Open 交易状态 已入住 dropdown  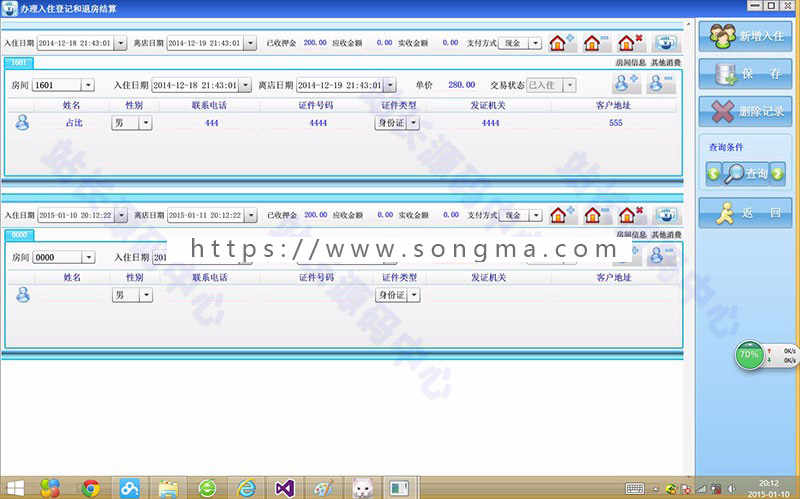[x=569, y=85]
